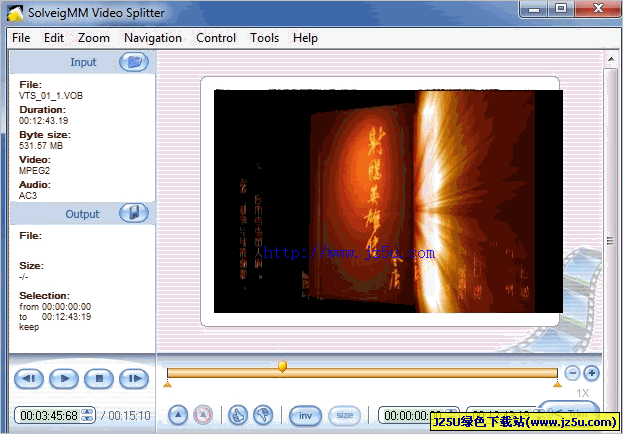Click selection from 00:00:00:00 text
This screenshot has height=434, width=623.
click(x=55, y=306)
